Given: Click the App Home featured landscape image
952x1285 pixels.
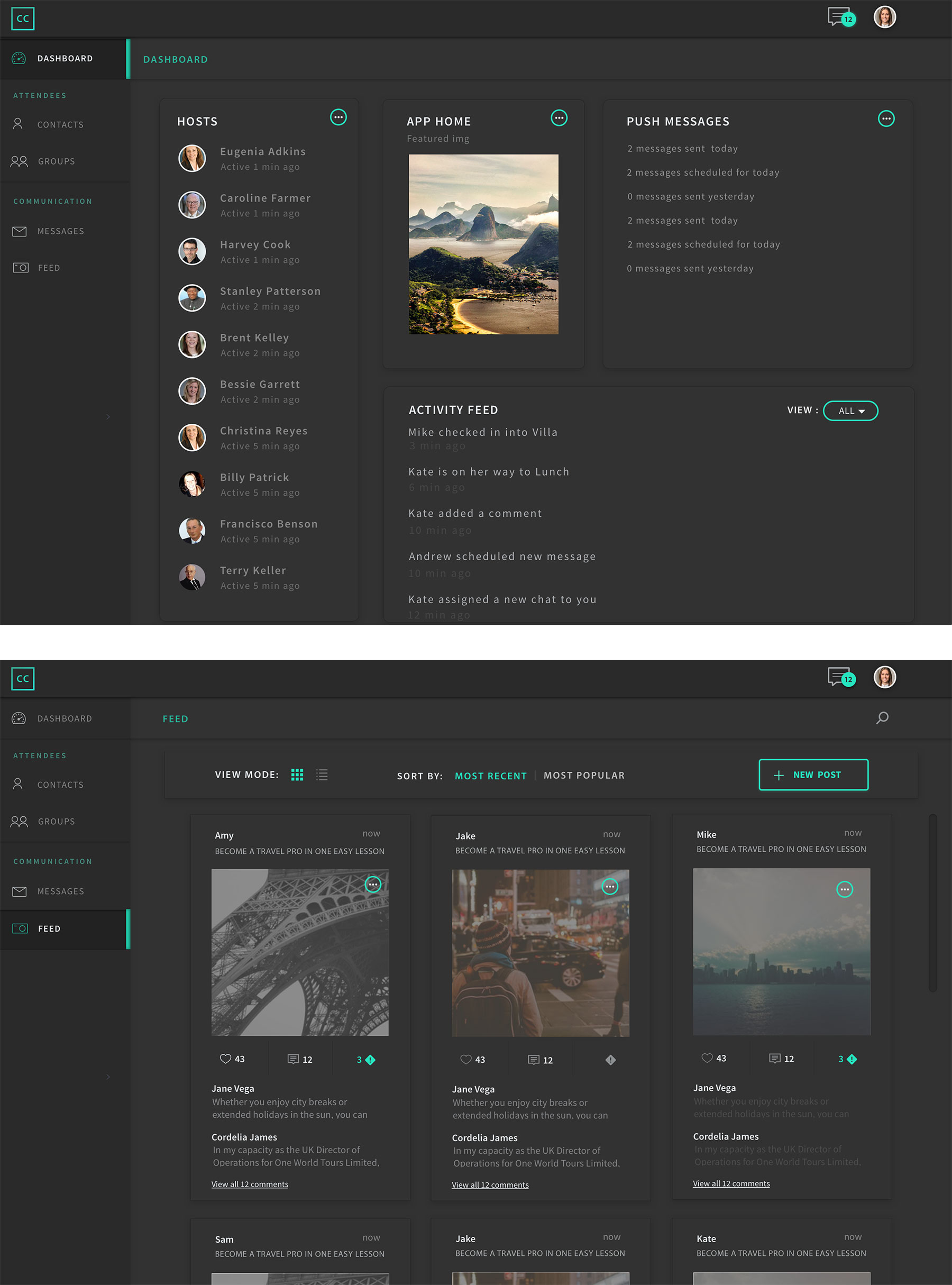Looking at the screenshot, I should (483, 244).
